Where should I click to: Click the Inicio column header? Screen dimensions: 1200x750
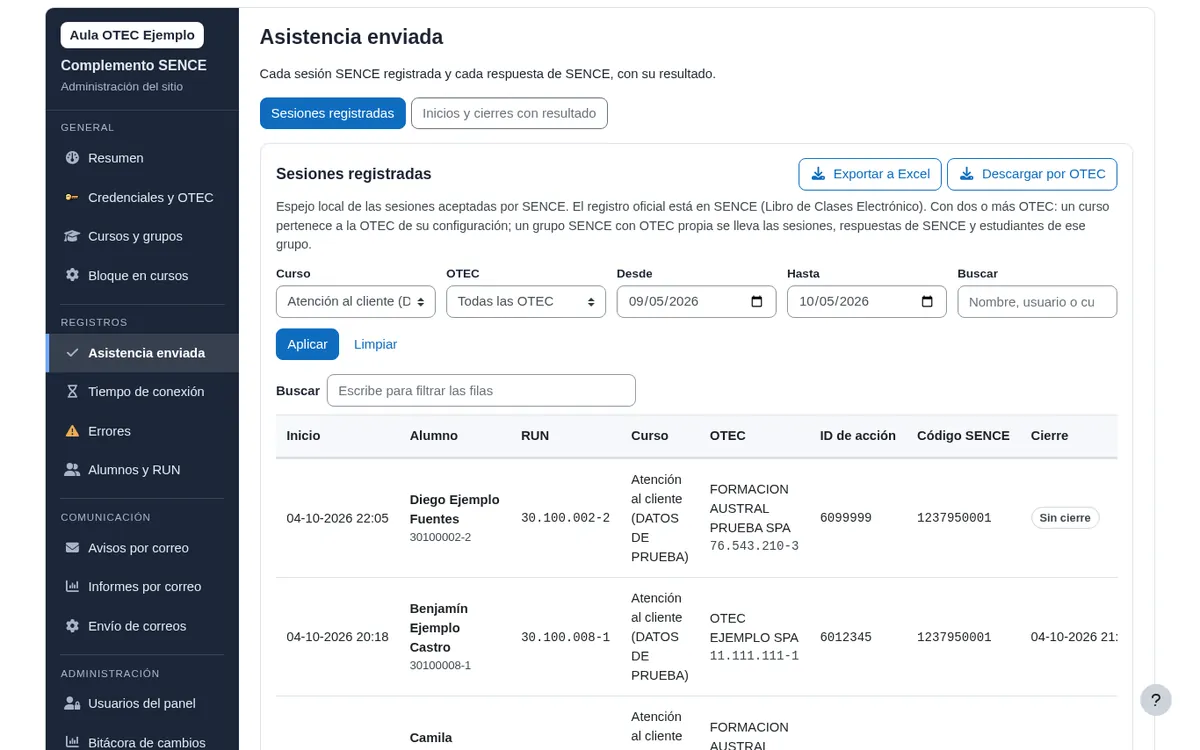coord(303,436)
